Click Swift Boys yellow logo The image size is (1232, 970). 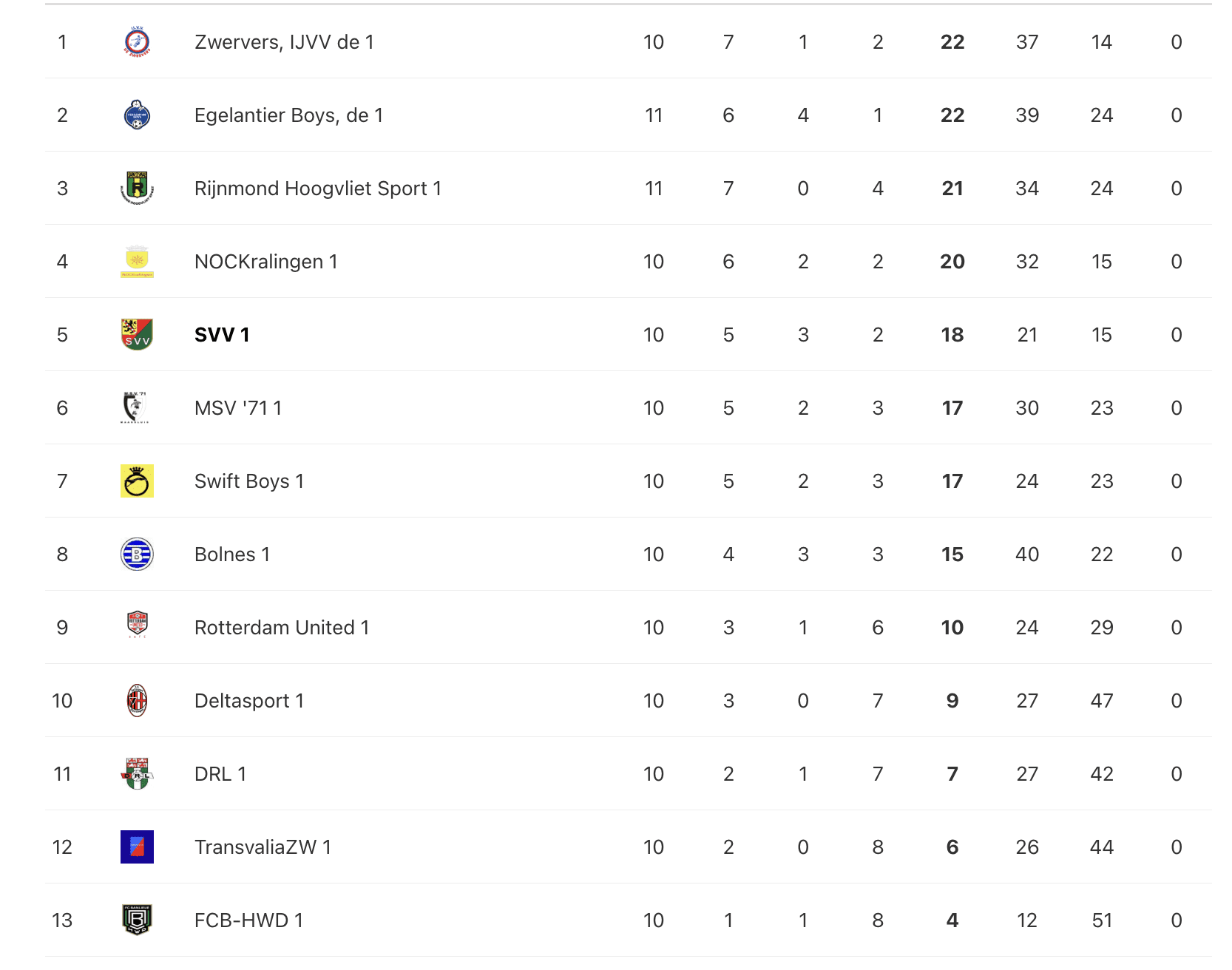pyautogui.click(x=137, y=481)
